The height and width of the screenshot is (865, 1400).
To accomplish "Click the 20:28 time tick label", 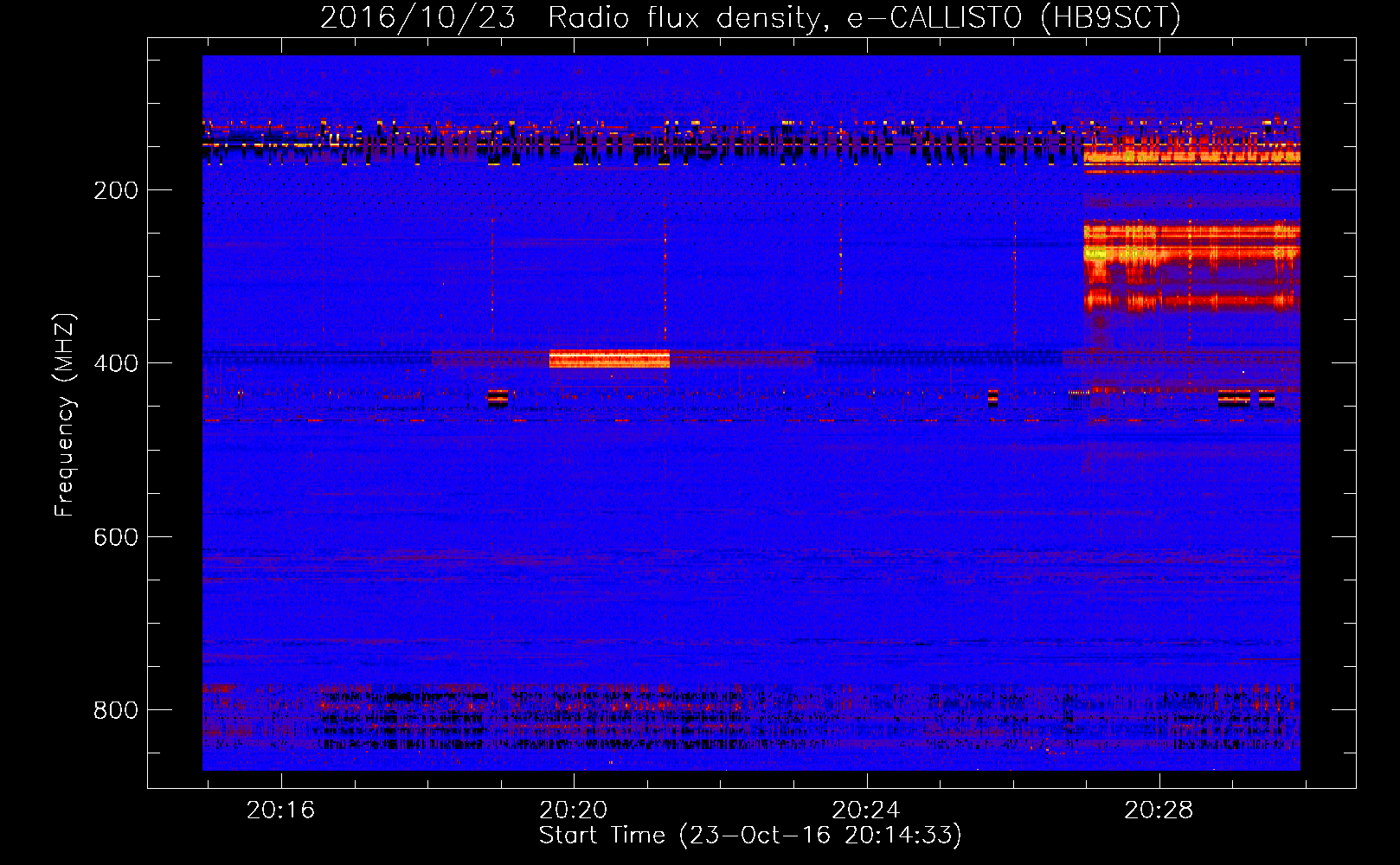I will coord(1159,811).
